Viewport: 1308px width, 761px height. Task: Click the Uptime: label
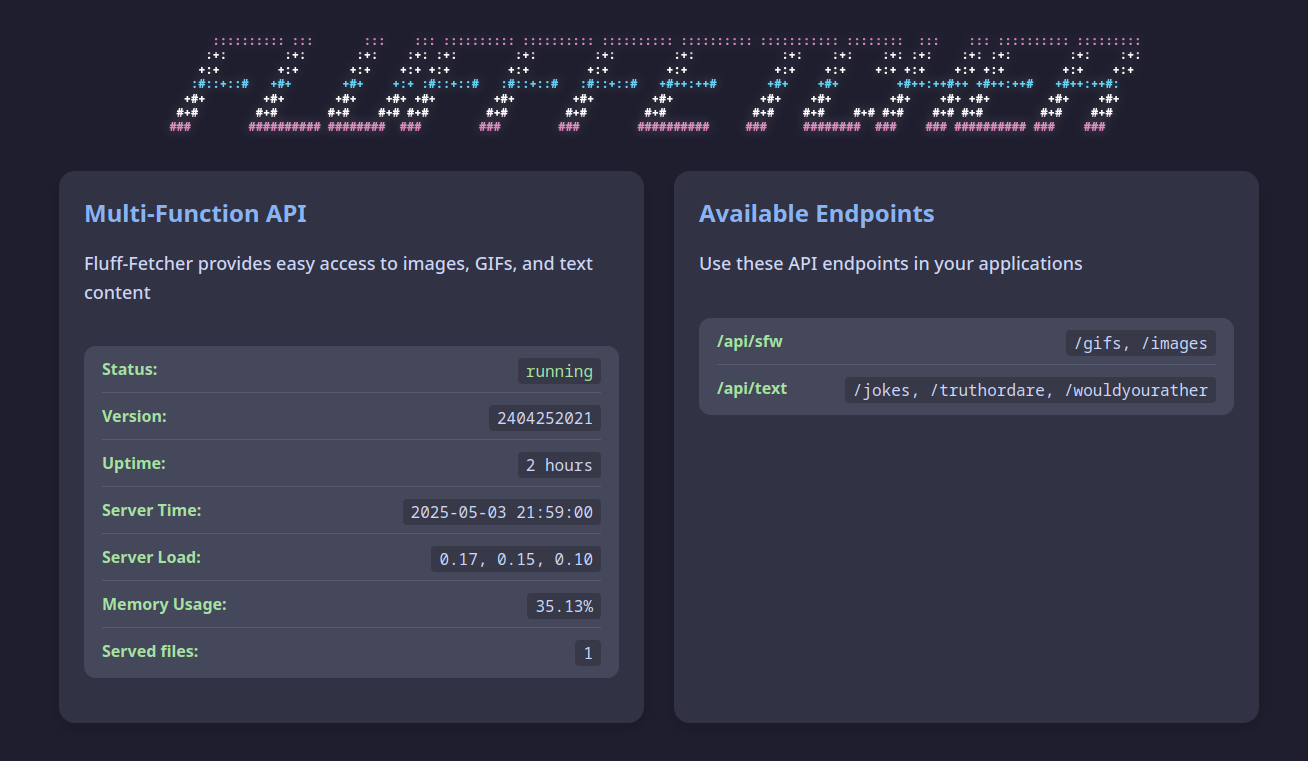coord(134,464)
